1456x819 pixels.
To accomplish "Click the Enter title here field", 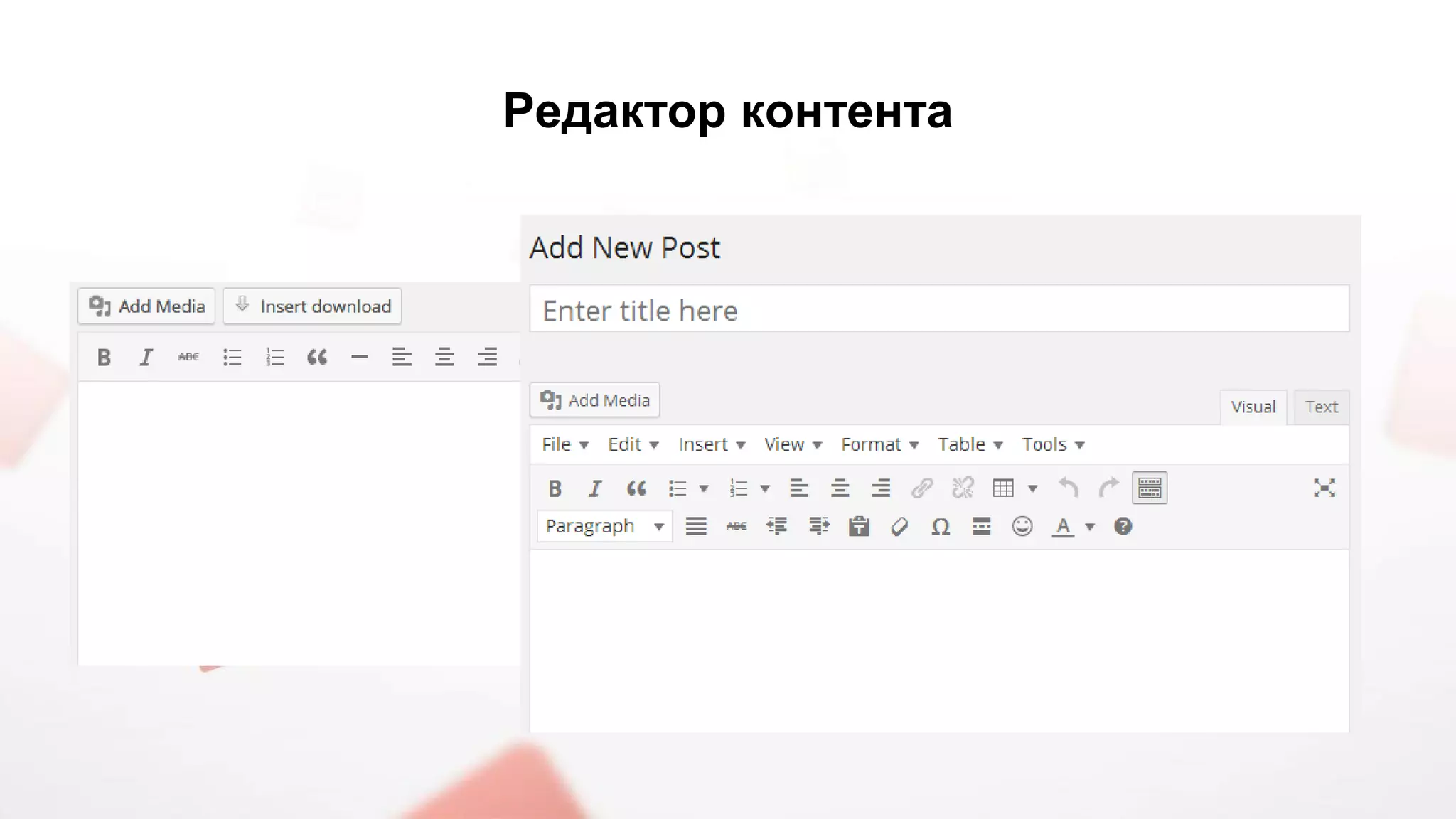I will (x=939, y=309).
